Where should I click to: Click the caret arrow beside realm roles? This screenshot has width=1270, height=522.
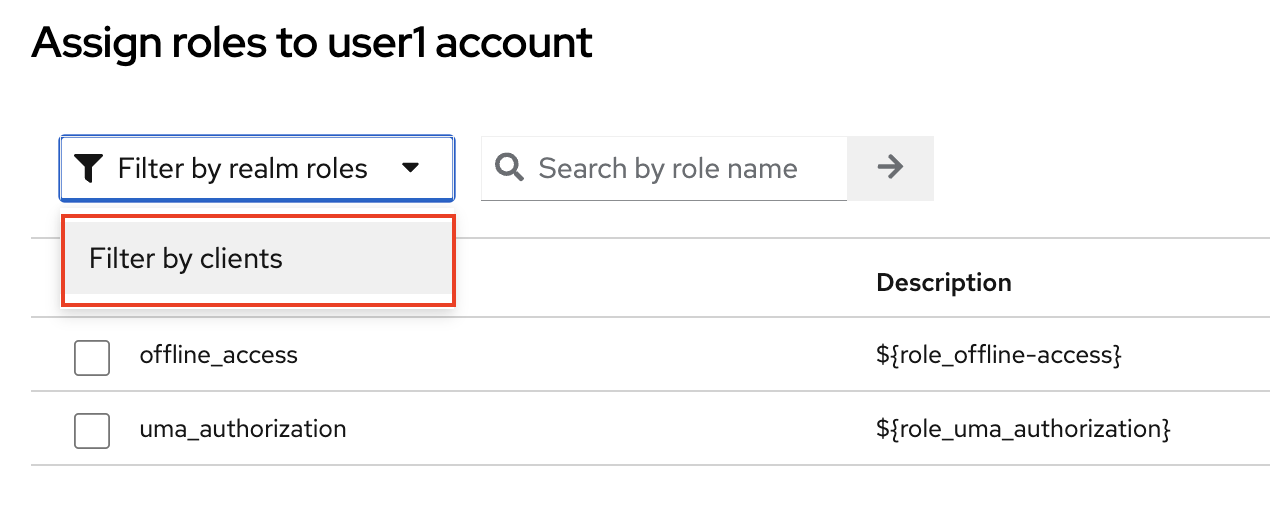click(410, 169)
